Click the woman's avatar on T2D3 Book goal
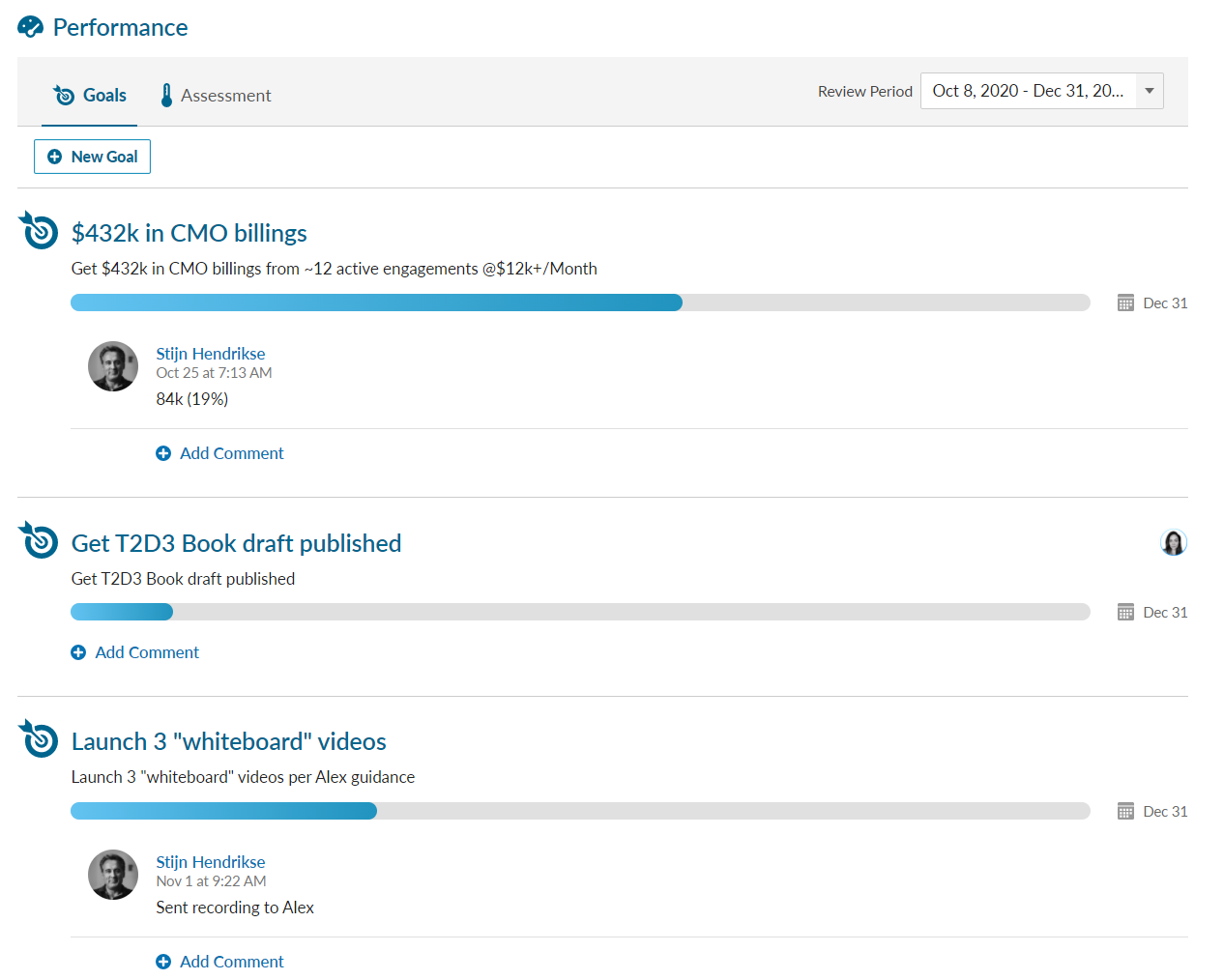Screen dimensions: 1224x980 (1173, 543)
